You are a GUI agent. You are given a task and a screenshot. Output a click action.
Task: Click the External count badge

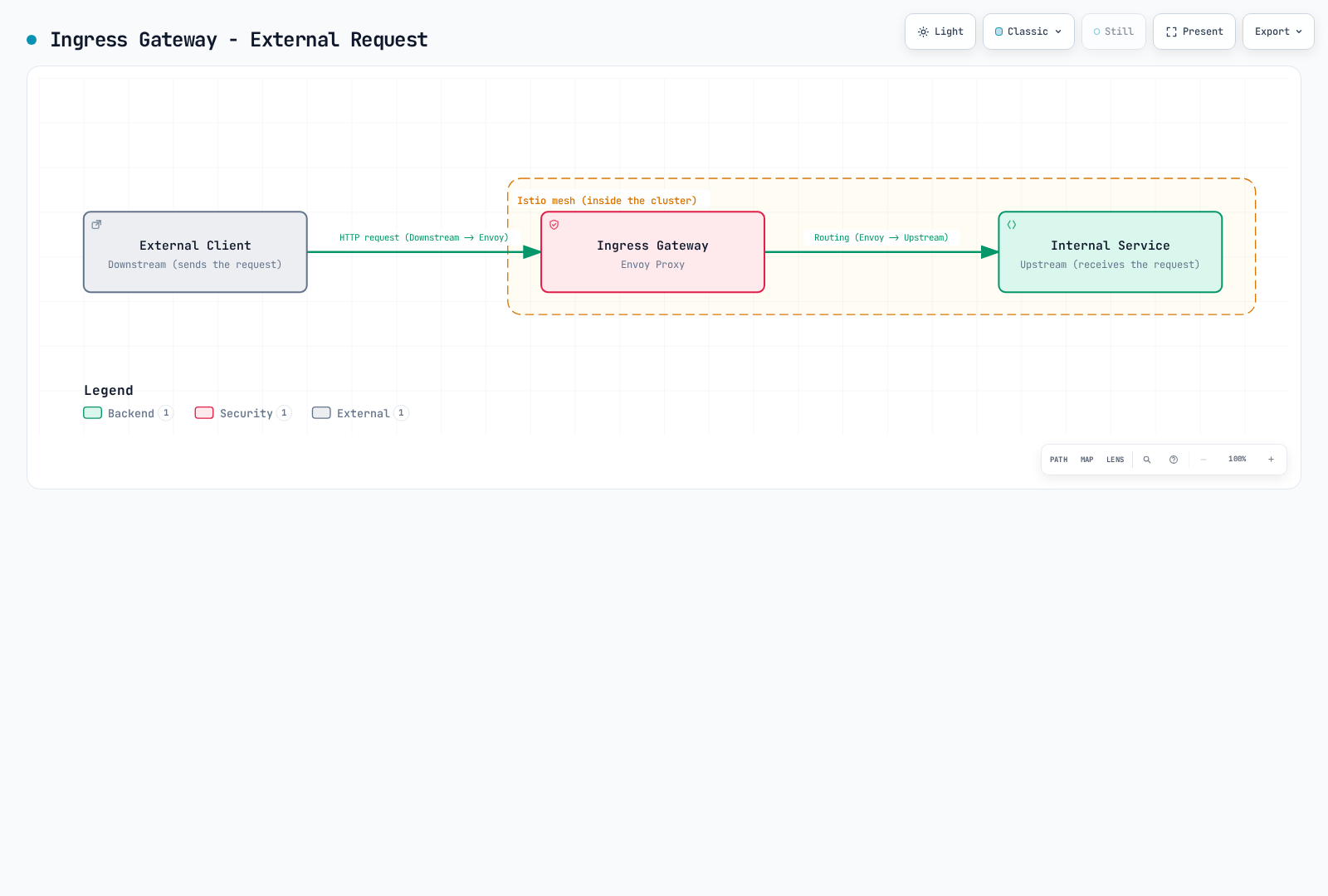pos(401,413)
